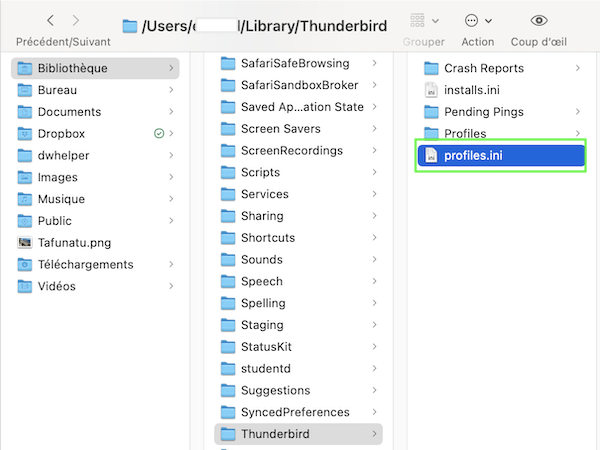Viewport: 600px width, 450px height.
Task: Expand the Musique row chevron
Action: pos(171,199)
